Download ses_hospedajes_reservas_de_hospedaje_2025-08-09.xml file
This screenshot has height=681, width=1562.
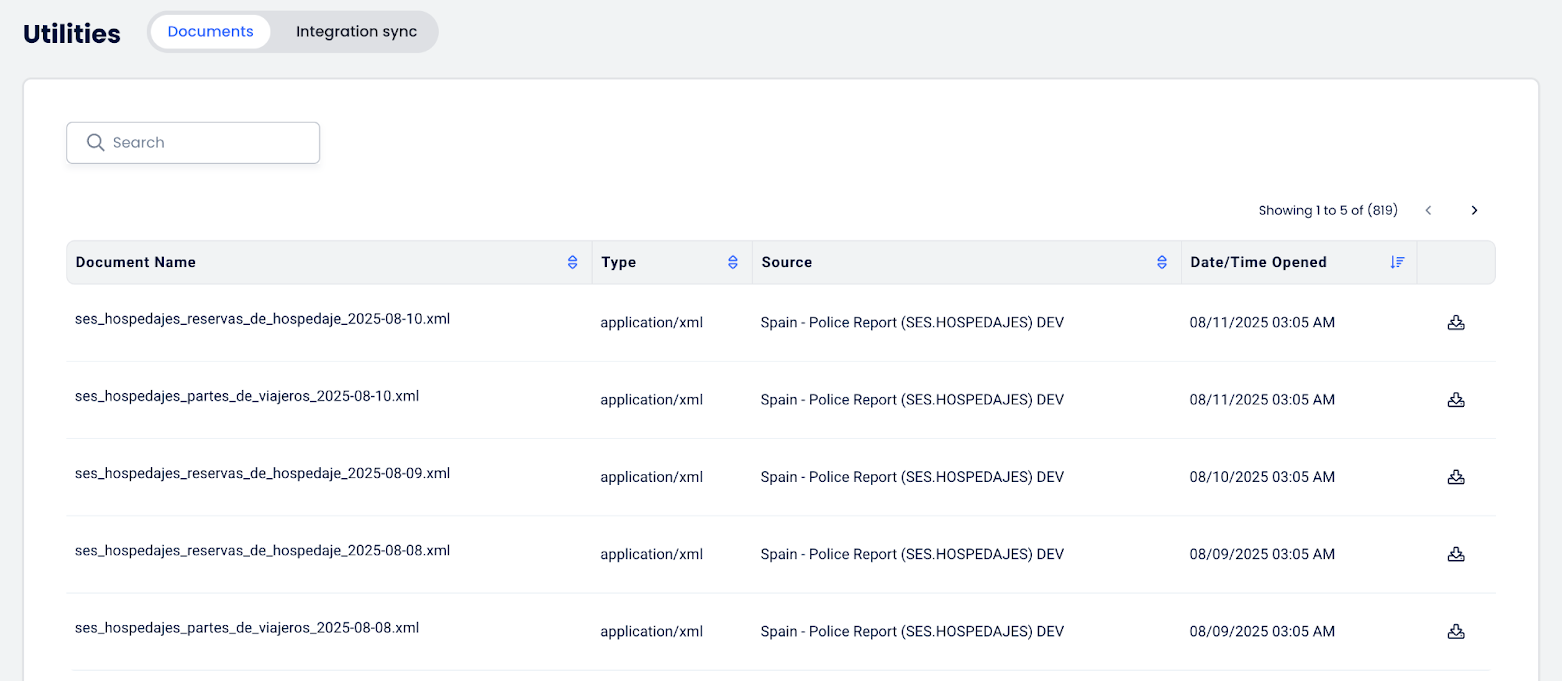point(1456,477)
